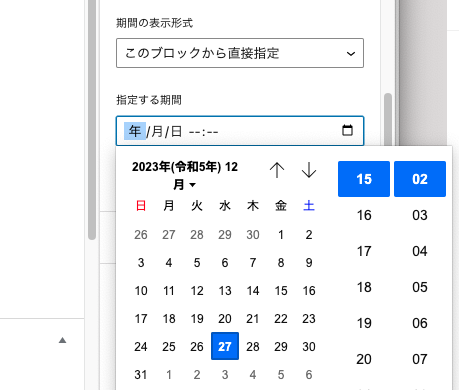The image size is (459, 390).
Task: Select the 月 segment in date field
Action: tap(157, 131)
